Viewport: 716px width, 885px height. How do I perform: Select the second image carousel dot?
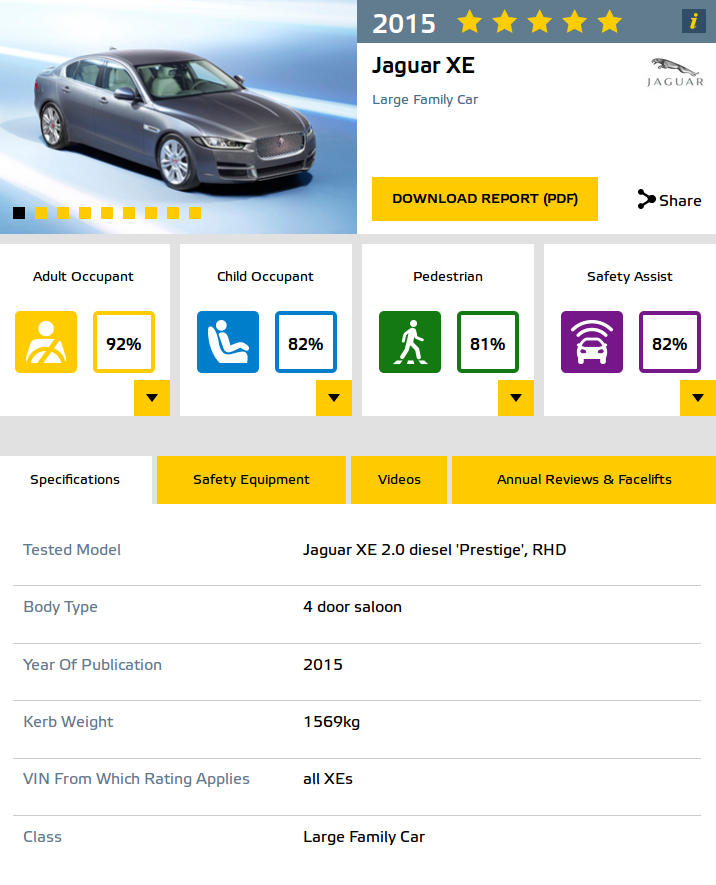41,213
